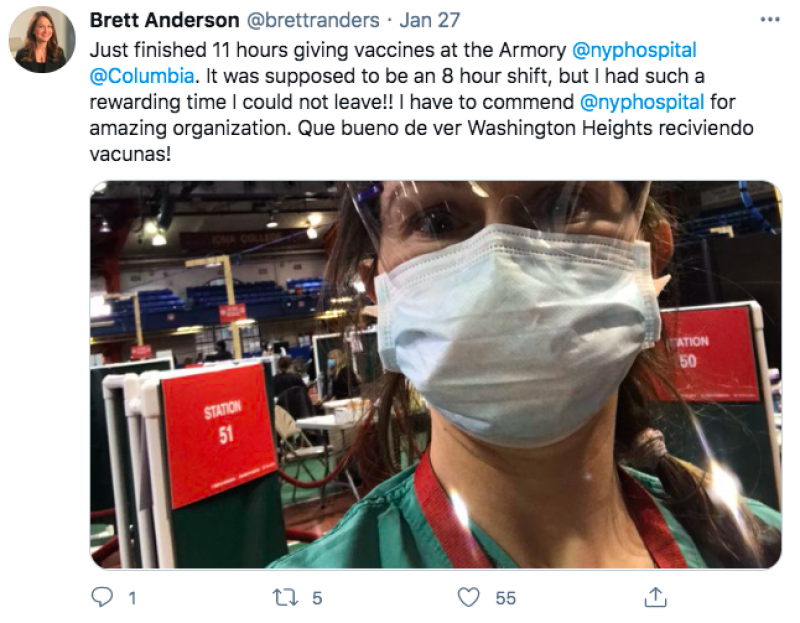Viewport: 800px width, 623px height.
Task: Open Brett Anderson's profile picture
Action: 42,40
